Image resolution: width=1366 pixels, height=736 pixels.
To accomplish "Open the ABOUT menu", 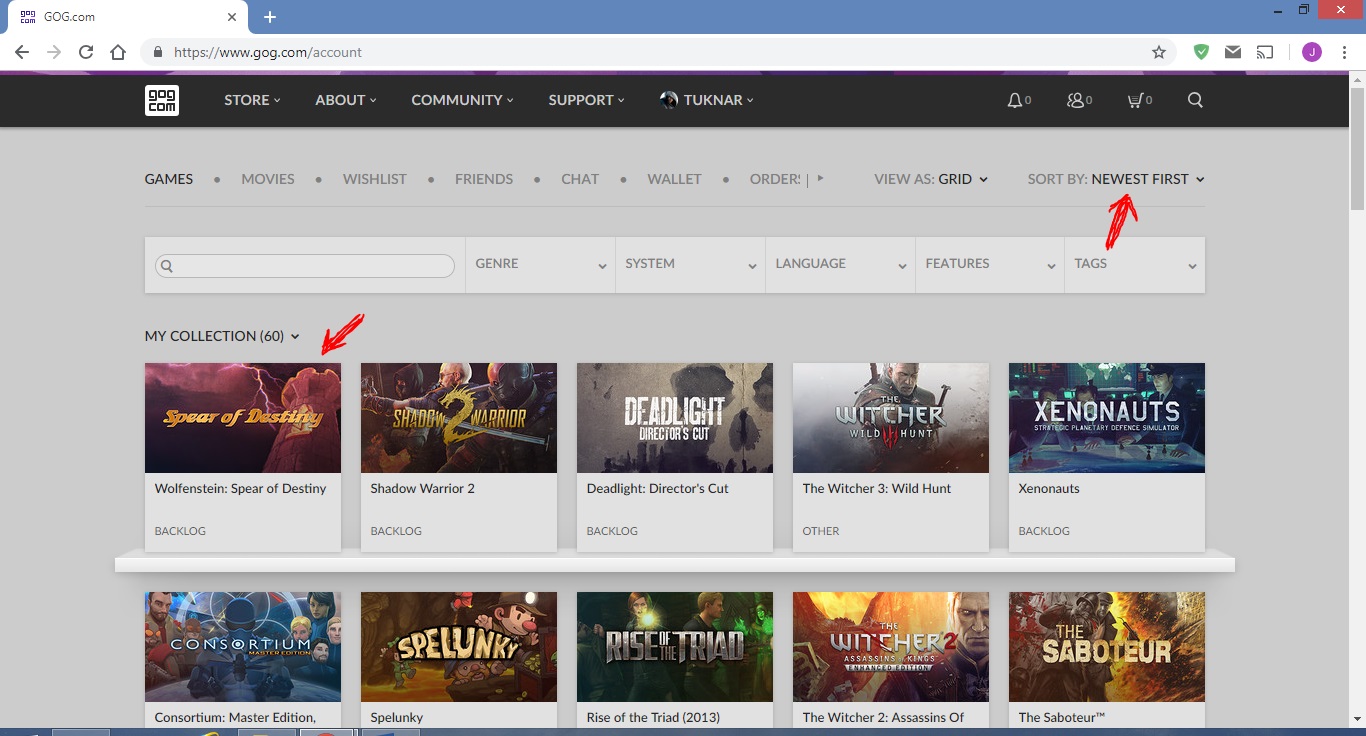I will 346,100.
